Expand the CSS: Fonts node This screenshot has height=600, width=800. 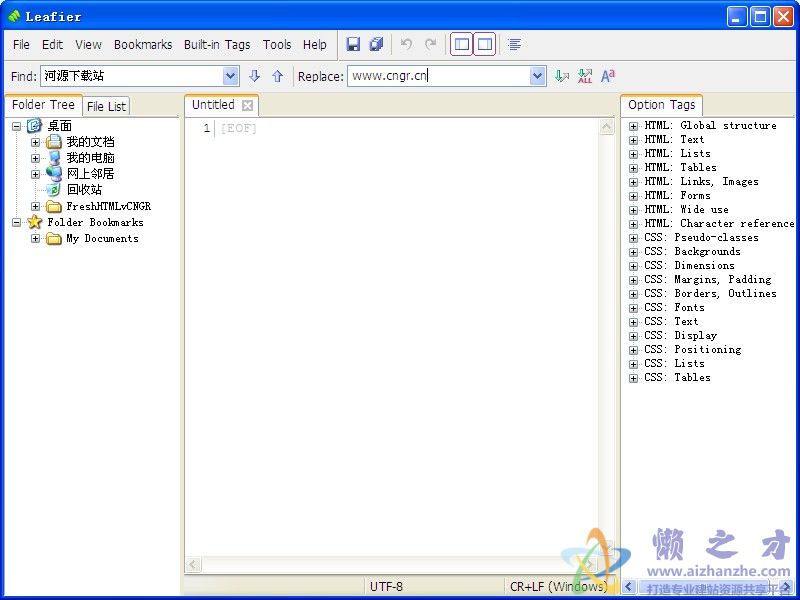[x=634, y=307]
